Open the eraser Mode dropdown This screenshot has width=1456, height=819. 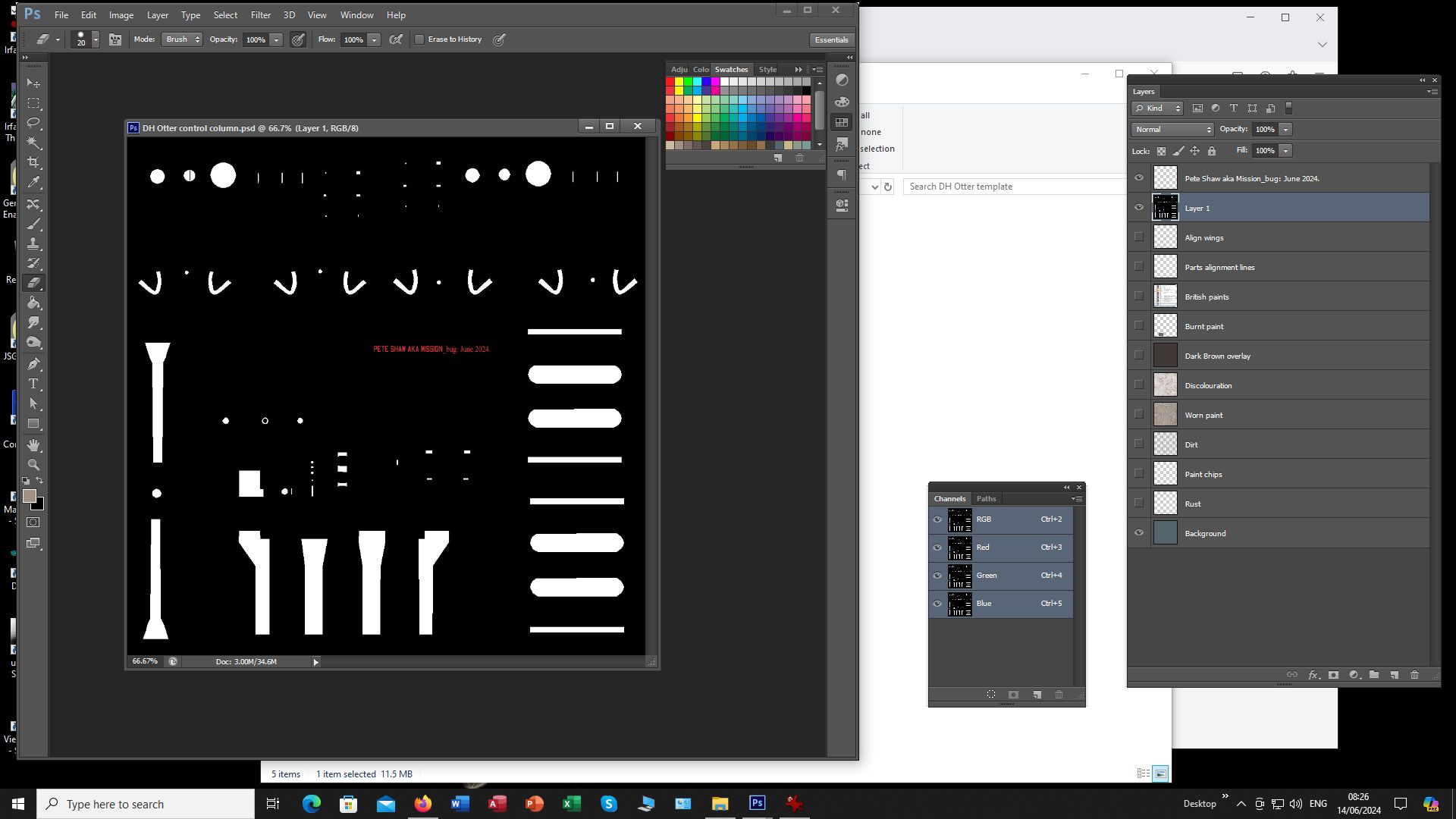tap(182, 39)
